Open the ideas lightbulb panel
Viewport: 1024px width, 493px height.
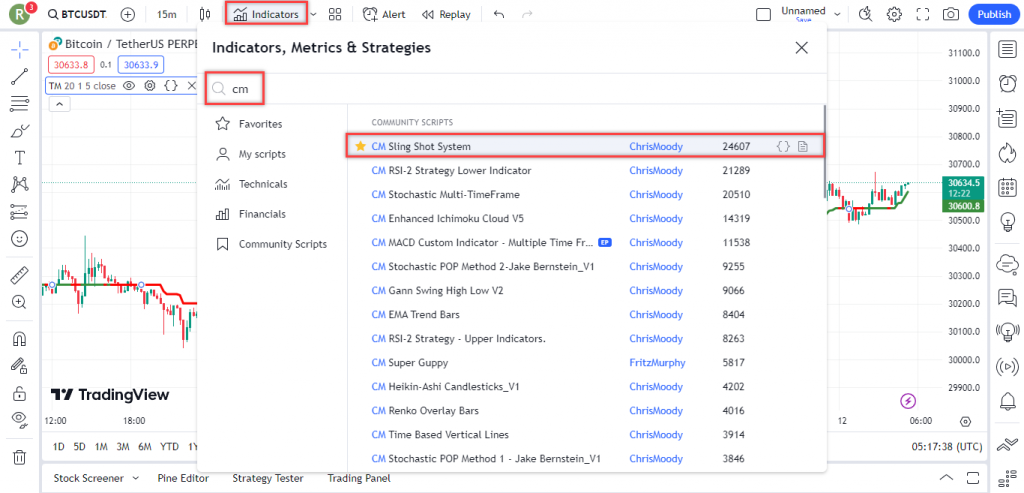click(1008, 222)
